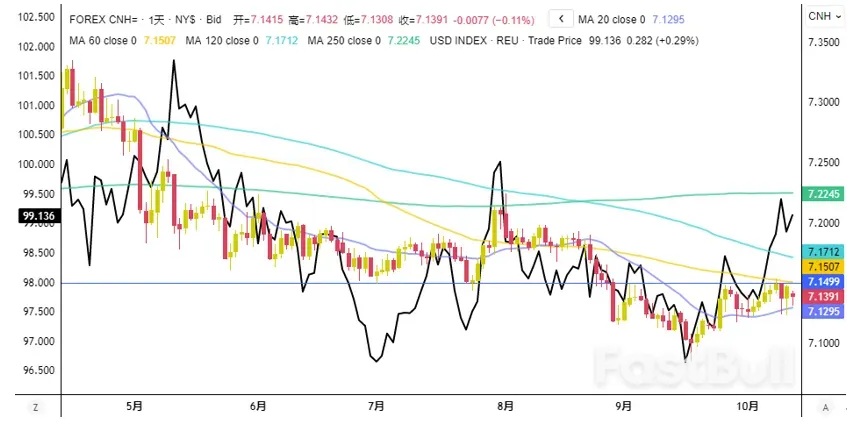Click the black 99.136 left axis label
847x422 pixels.
(36, 216)
